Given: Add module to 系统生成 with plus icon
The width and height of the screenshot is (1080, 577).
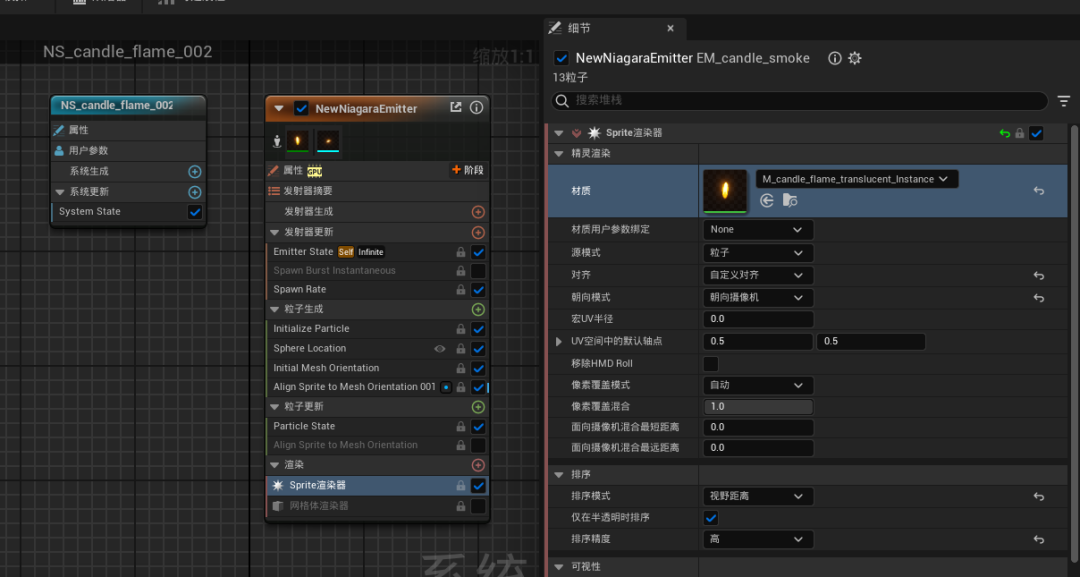Looking at the screenshot, I should (195, 171).
